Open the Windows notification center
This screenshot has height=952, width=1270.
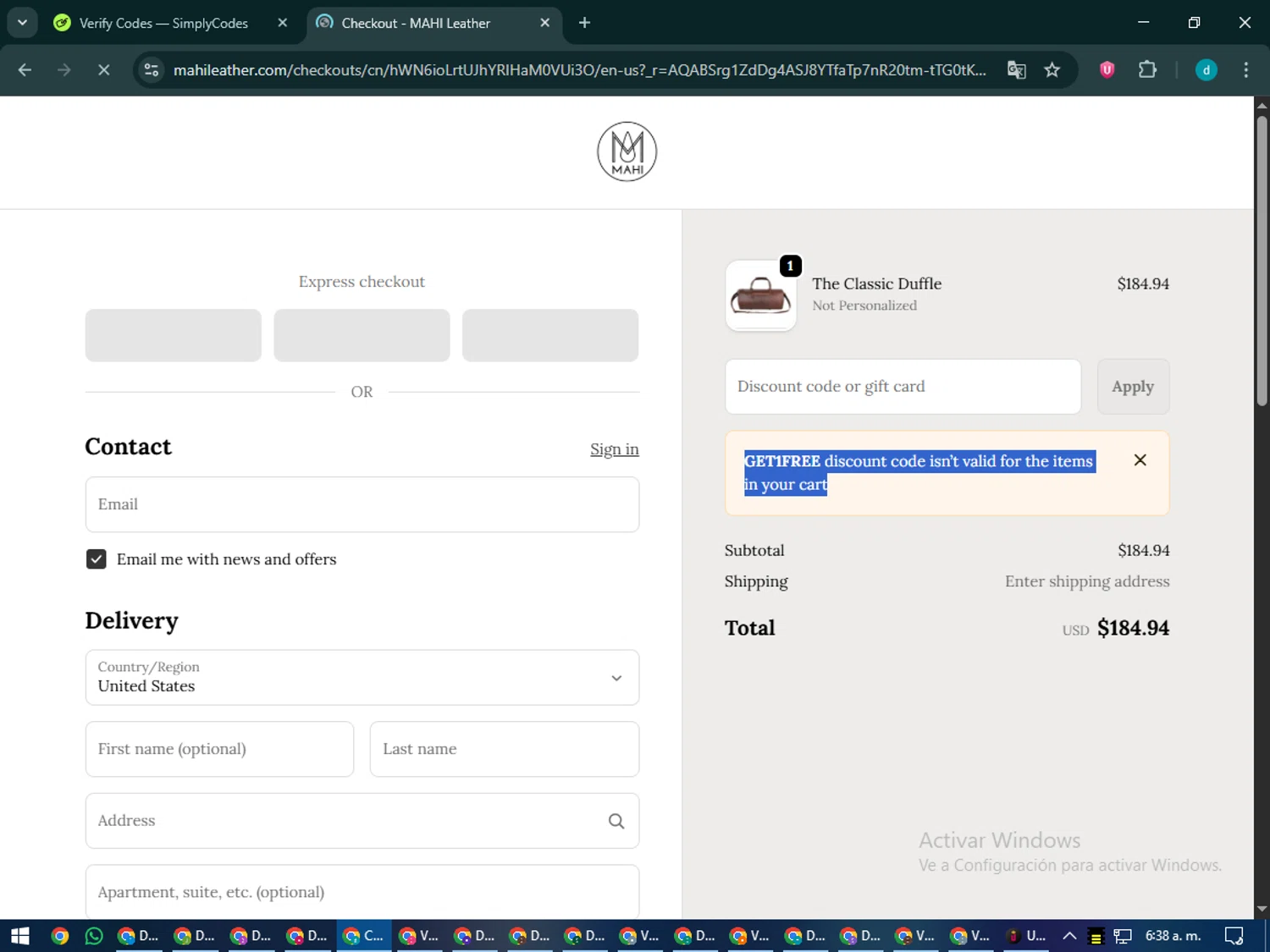coord(1234,936)
